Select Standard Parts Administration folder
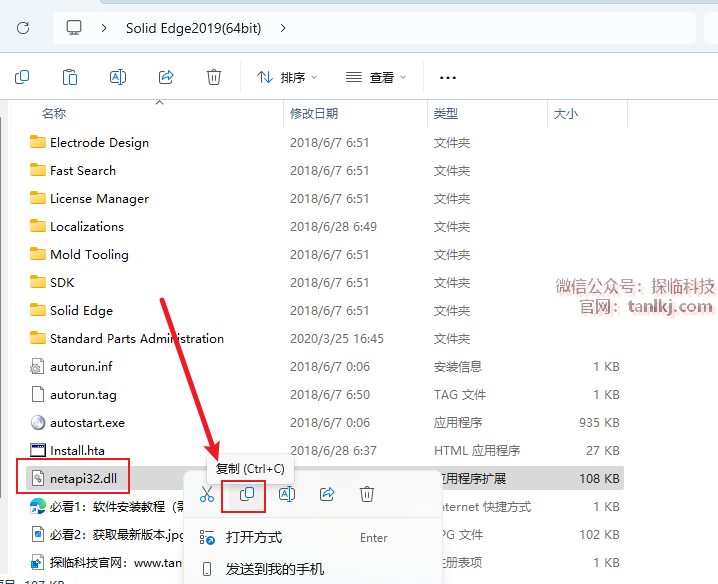Viewport: 718px width, 584px height. coord(137,338)
